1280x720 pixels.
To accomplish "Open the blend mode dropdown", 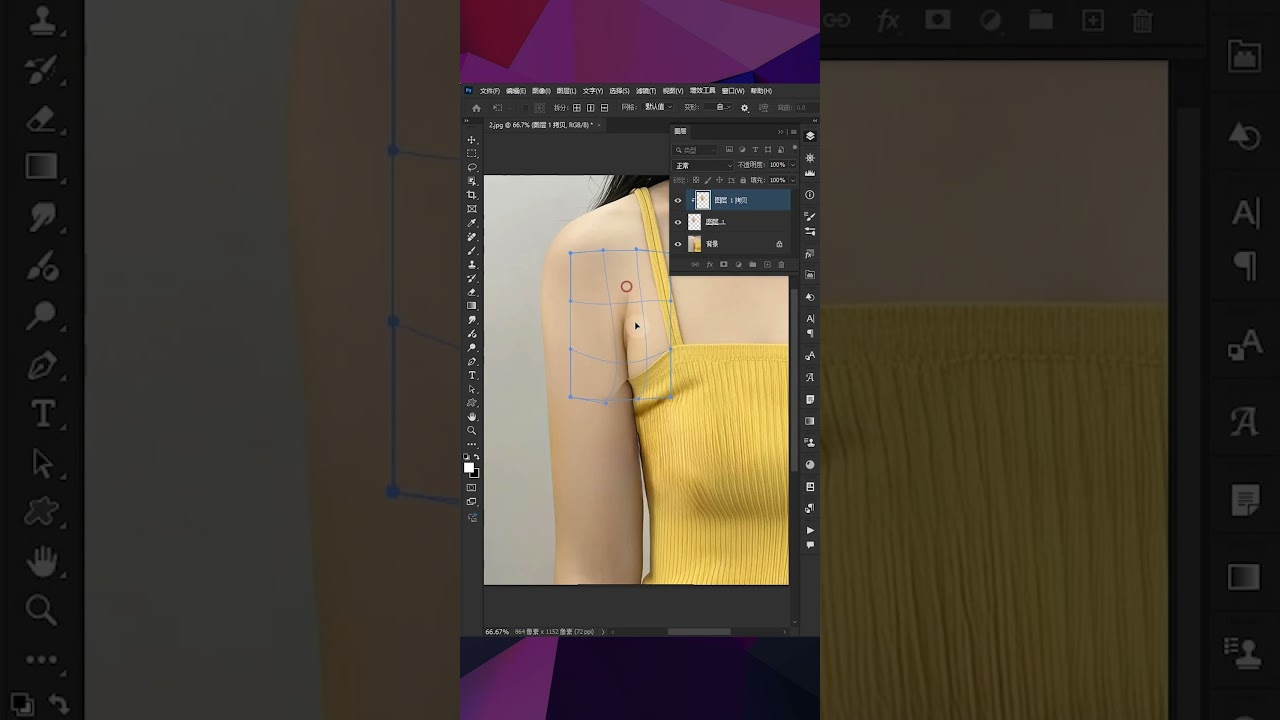I will (x=704, y=165).
